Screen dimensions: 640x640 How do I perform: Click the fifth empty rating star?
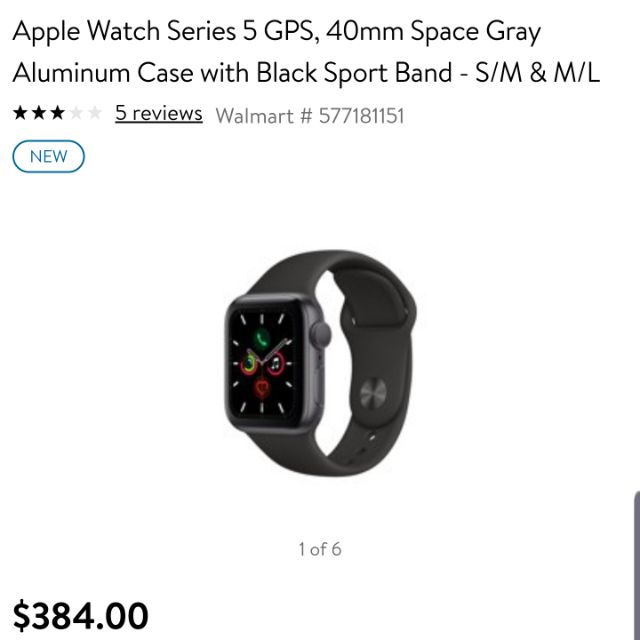[x=95, y=113]
